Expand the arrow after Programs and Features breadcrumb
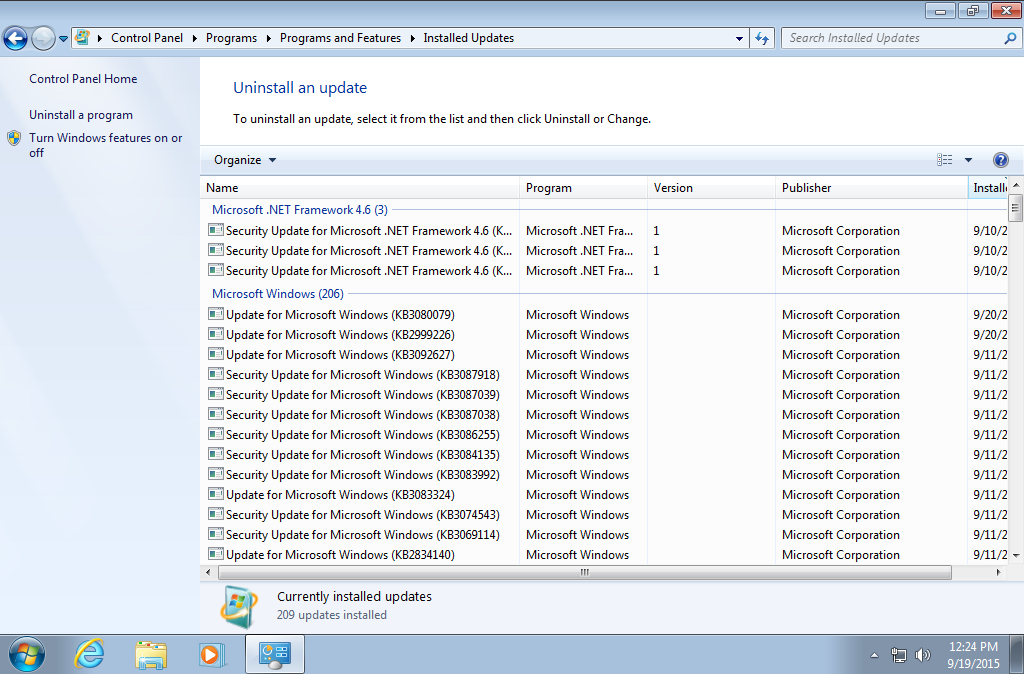The image size is (1024, 674). (x=413, y=39)
